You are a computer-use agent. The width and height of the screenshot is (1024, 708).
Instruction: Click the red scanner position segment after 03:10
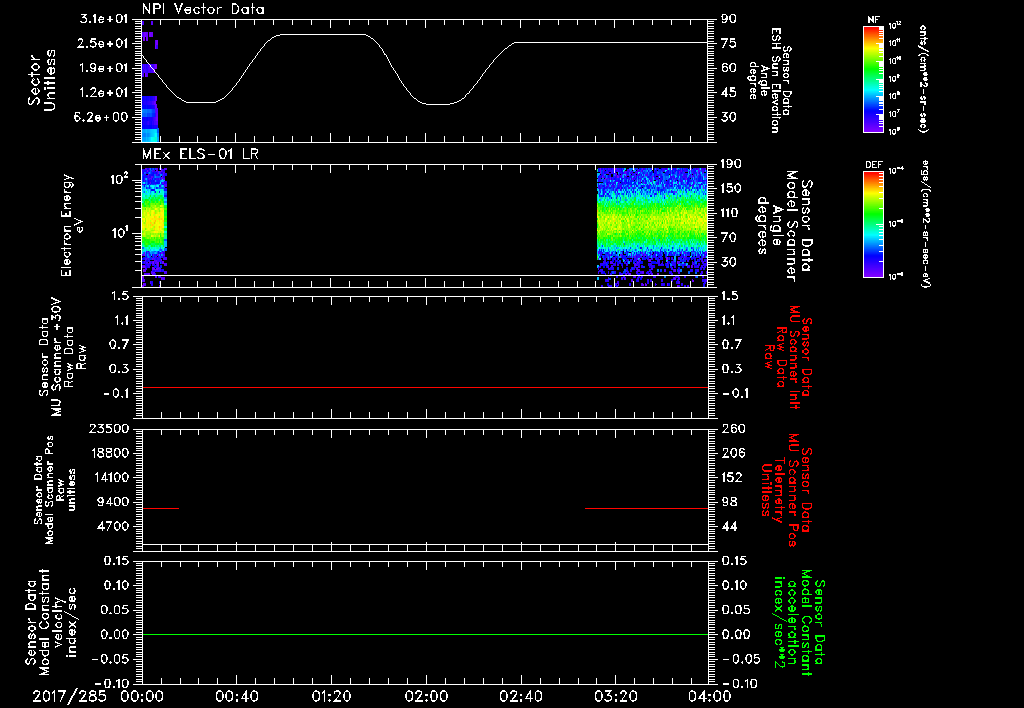(647, 508)
